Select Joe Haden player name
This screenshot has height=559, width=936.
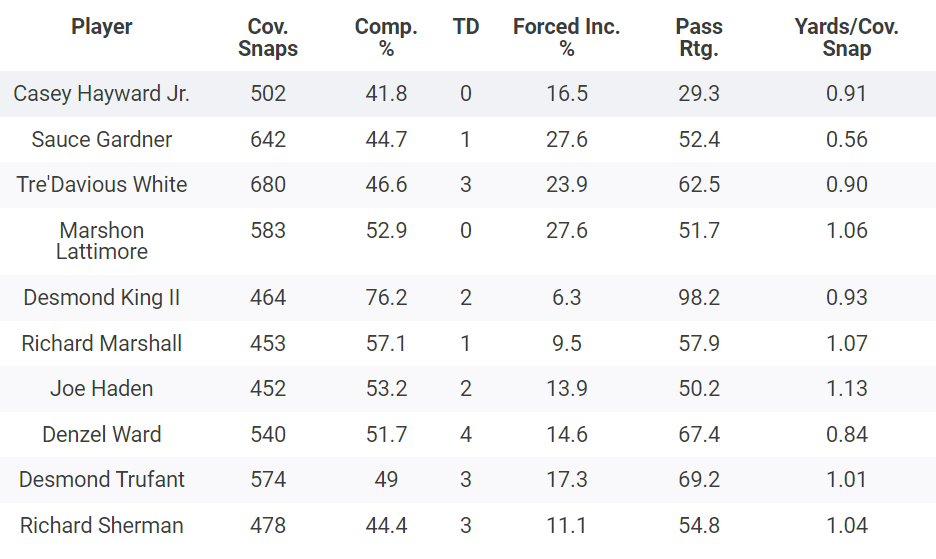click(x=102, y=389)
